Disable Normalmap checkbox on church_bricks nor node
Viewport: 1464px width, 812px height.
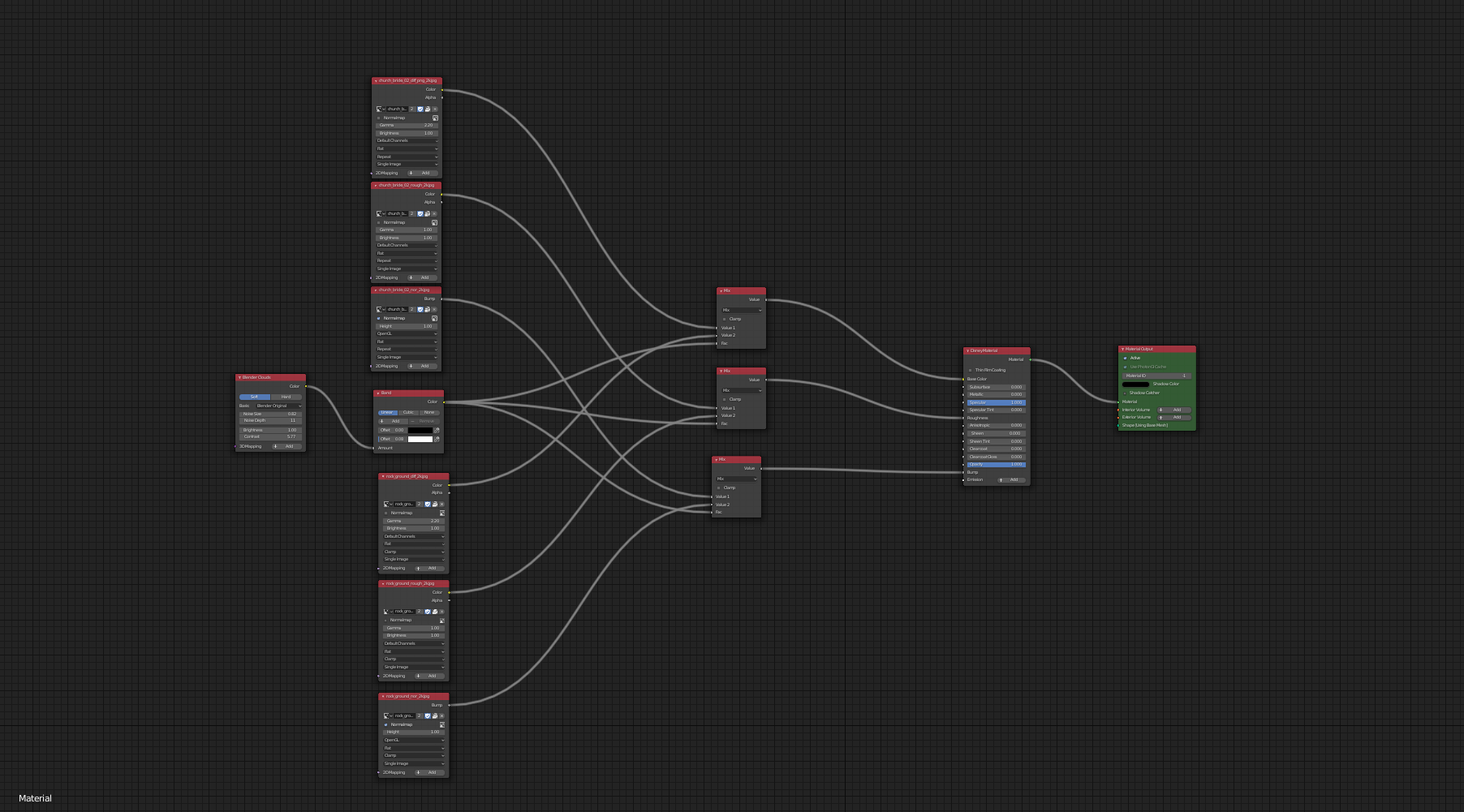(378, 318)
